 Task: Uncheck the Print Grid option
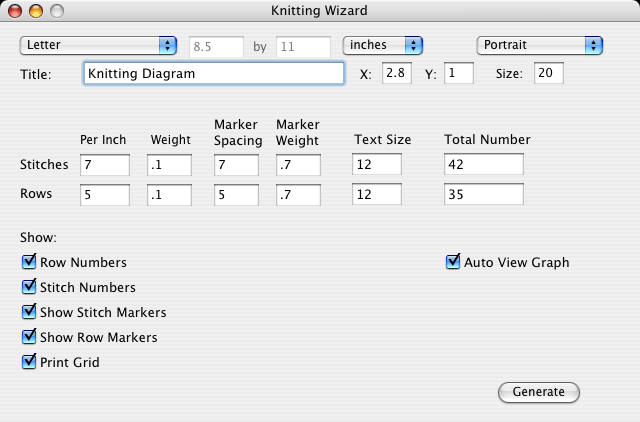click(29, 362)
